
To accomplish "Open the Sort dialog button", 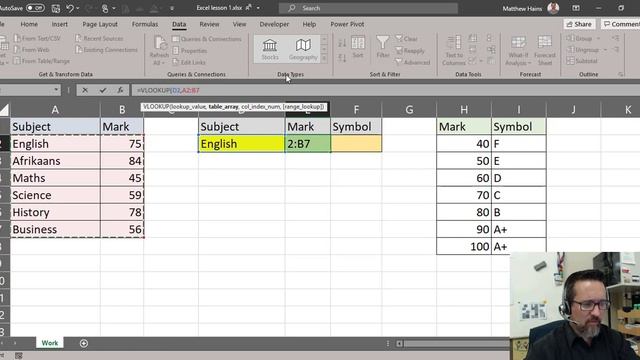I will click(358, 47).
